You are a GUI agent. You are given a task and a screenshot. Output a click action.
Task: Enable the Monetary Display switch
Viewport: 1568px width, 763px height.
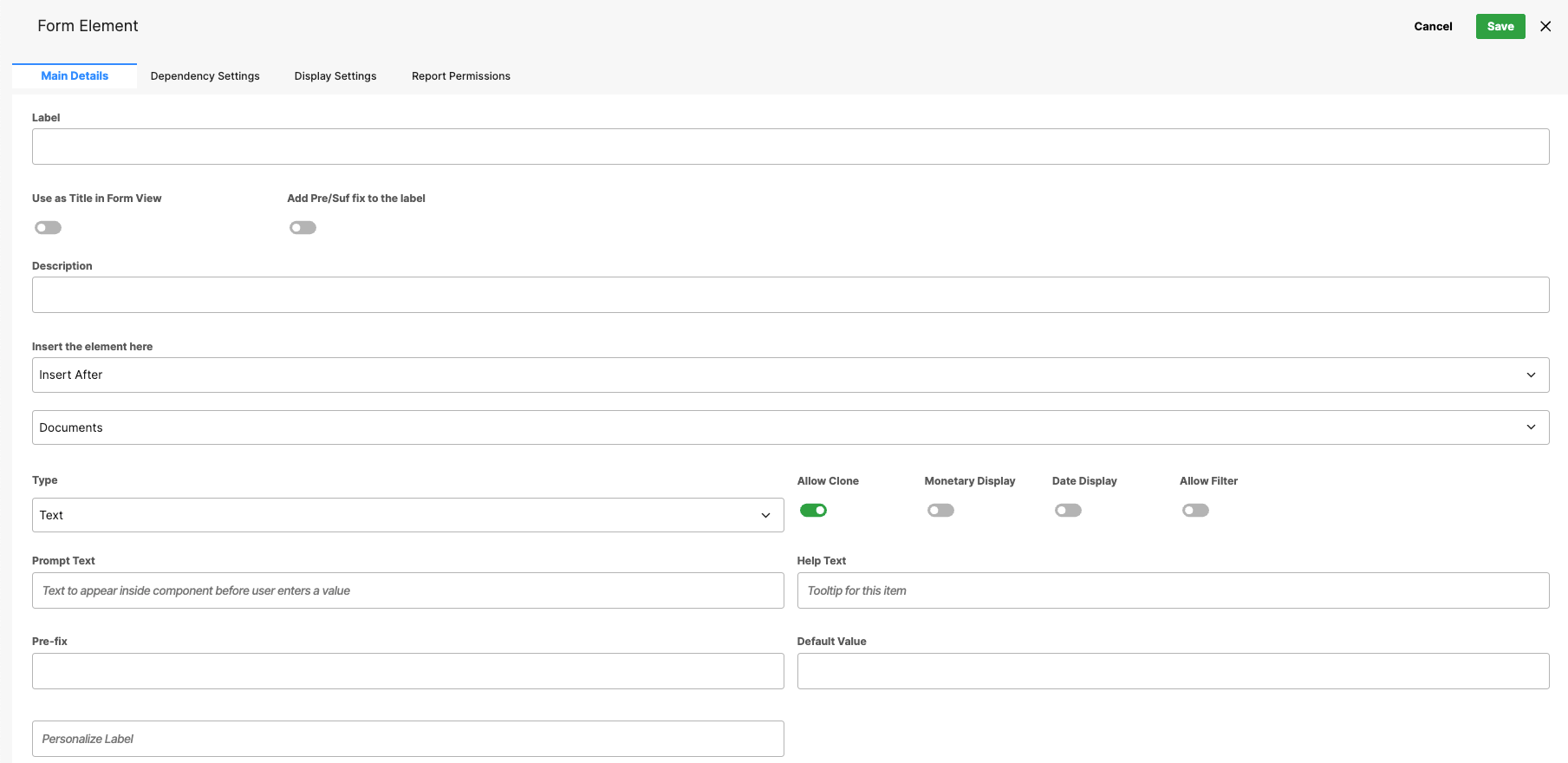click(941, 511)
